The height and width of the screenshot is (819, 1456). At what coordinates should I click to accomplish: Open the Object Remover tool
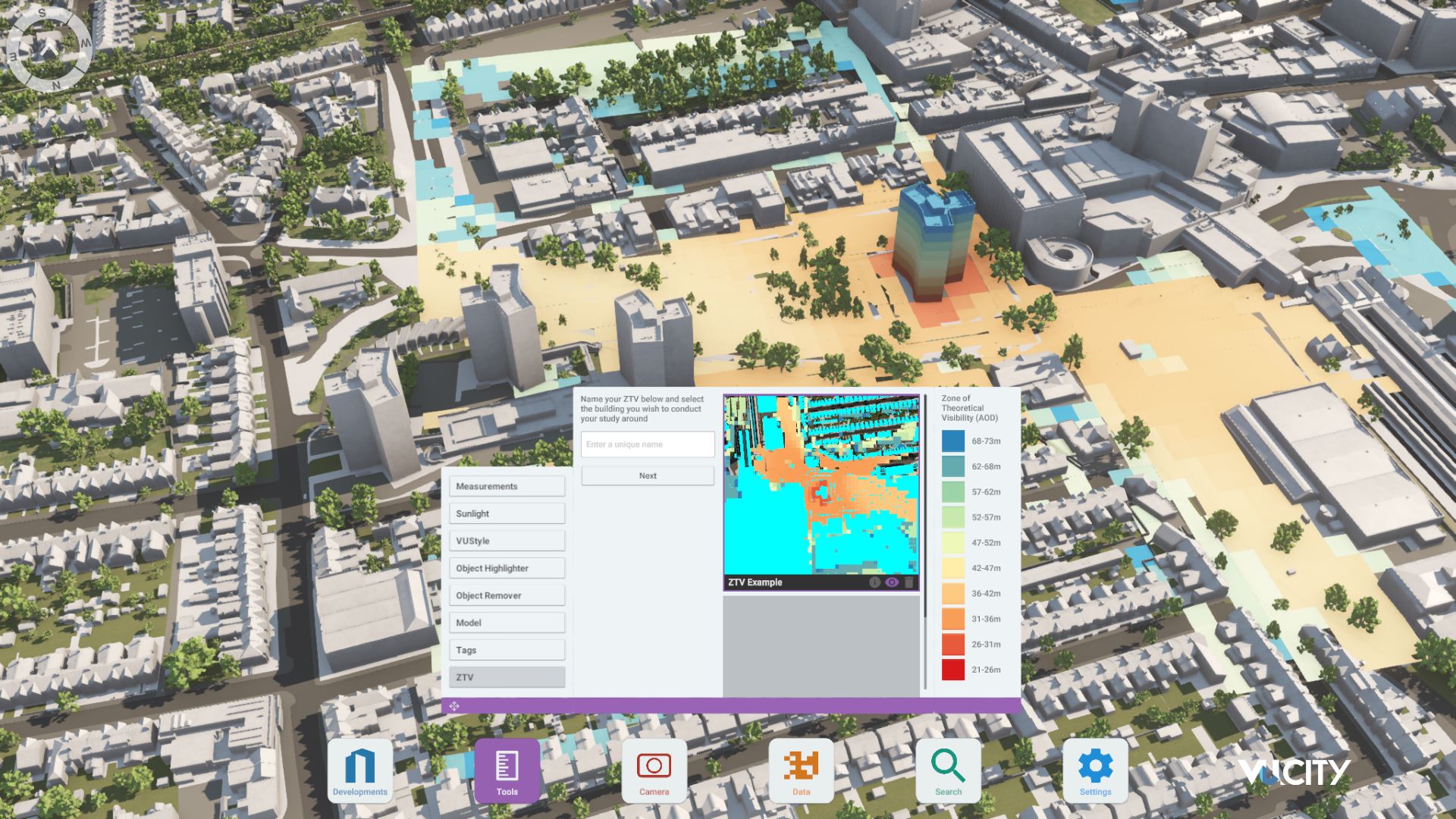pos(507,595)
